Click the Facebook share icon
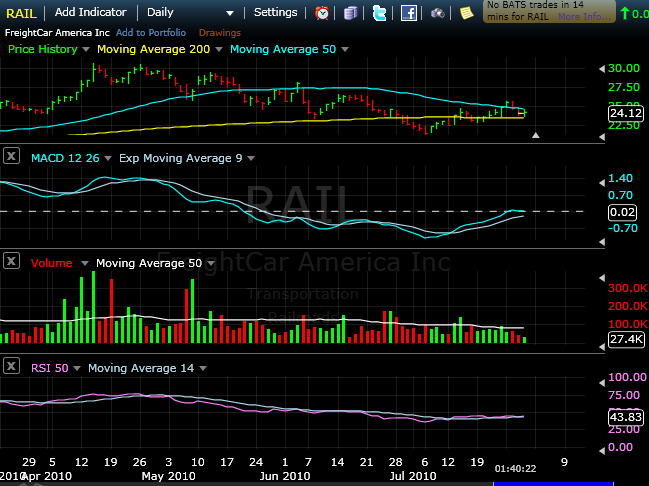This screenshot has height=486, width=649. click(x=408, y=13)
